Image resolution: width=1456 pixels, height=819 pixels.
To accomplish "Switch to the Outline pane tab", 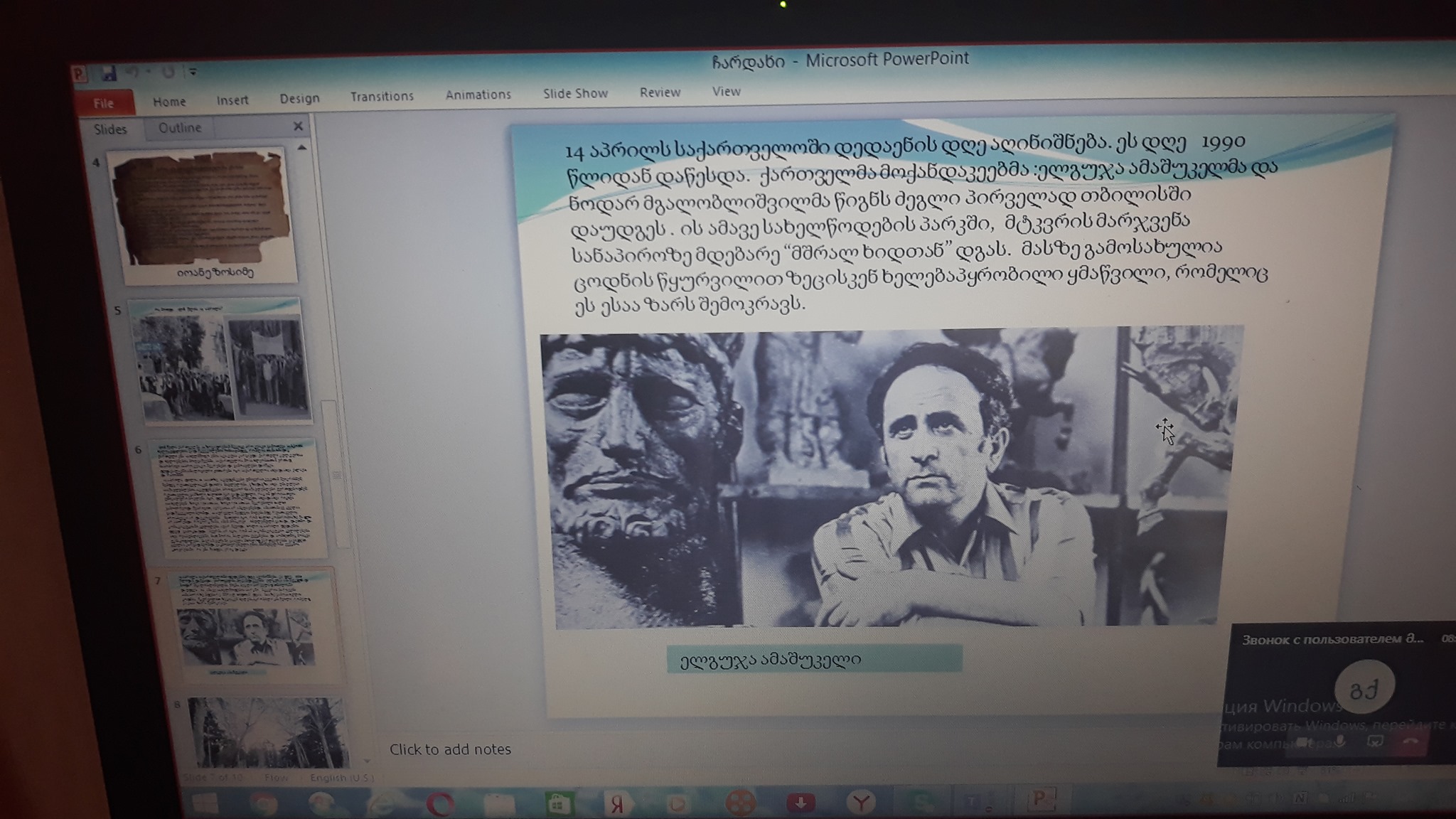I will [180, 128].
